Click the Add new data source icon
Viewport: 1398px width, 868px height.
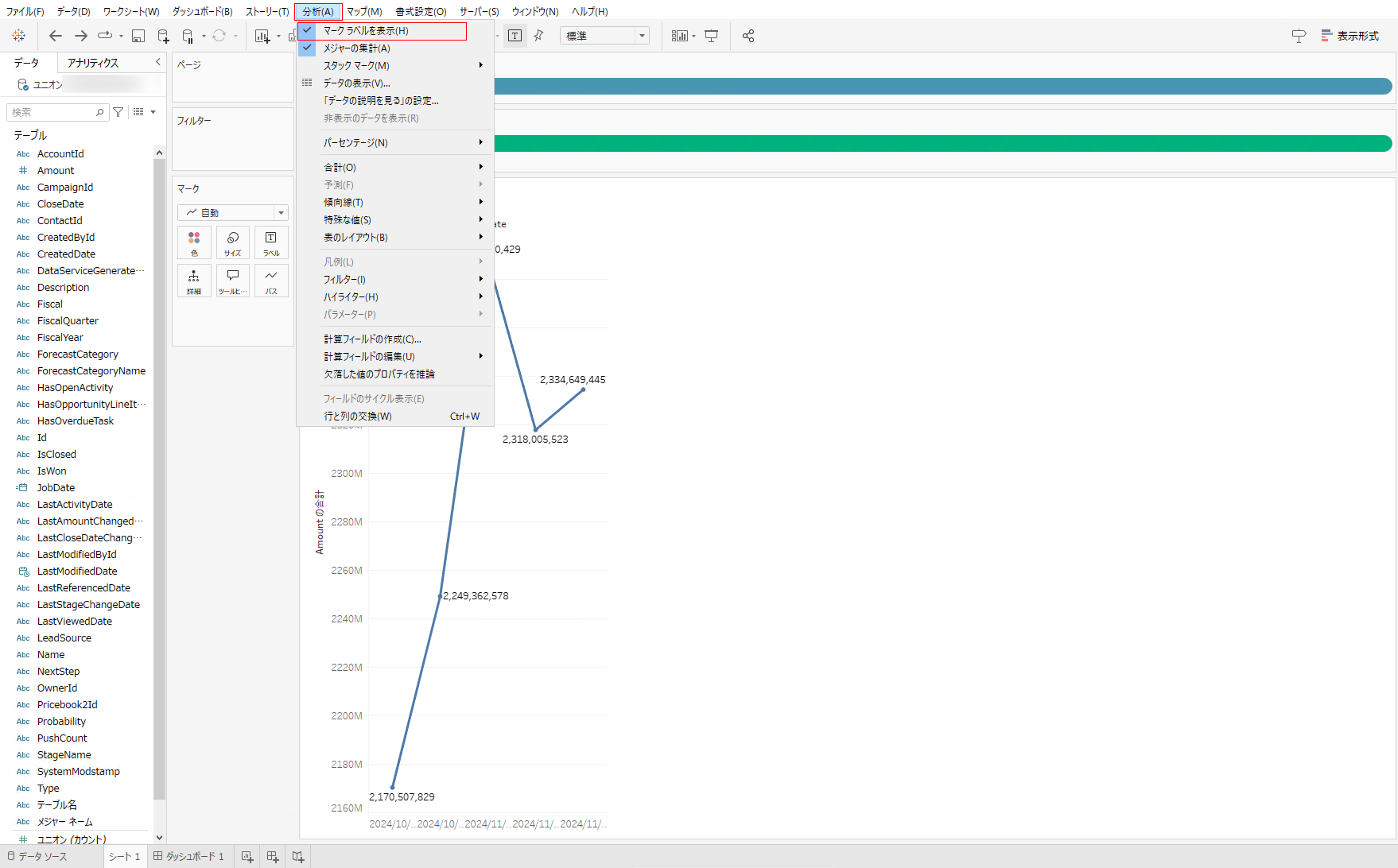pos(163,36)
